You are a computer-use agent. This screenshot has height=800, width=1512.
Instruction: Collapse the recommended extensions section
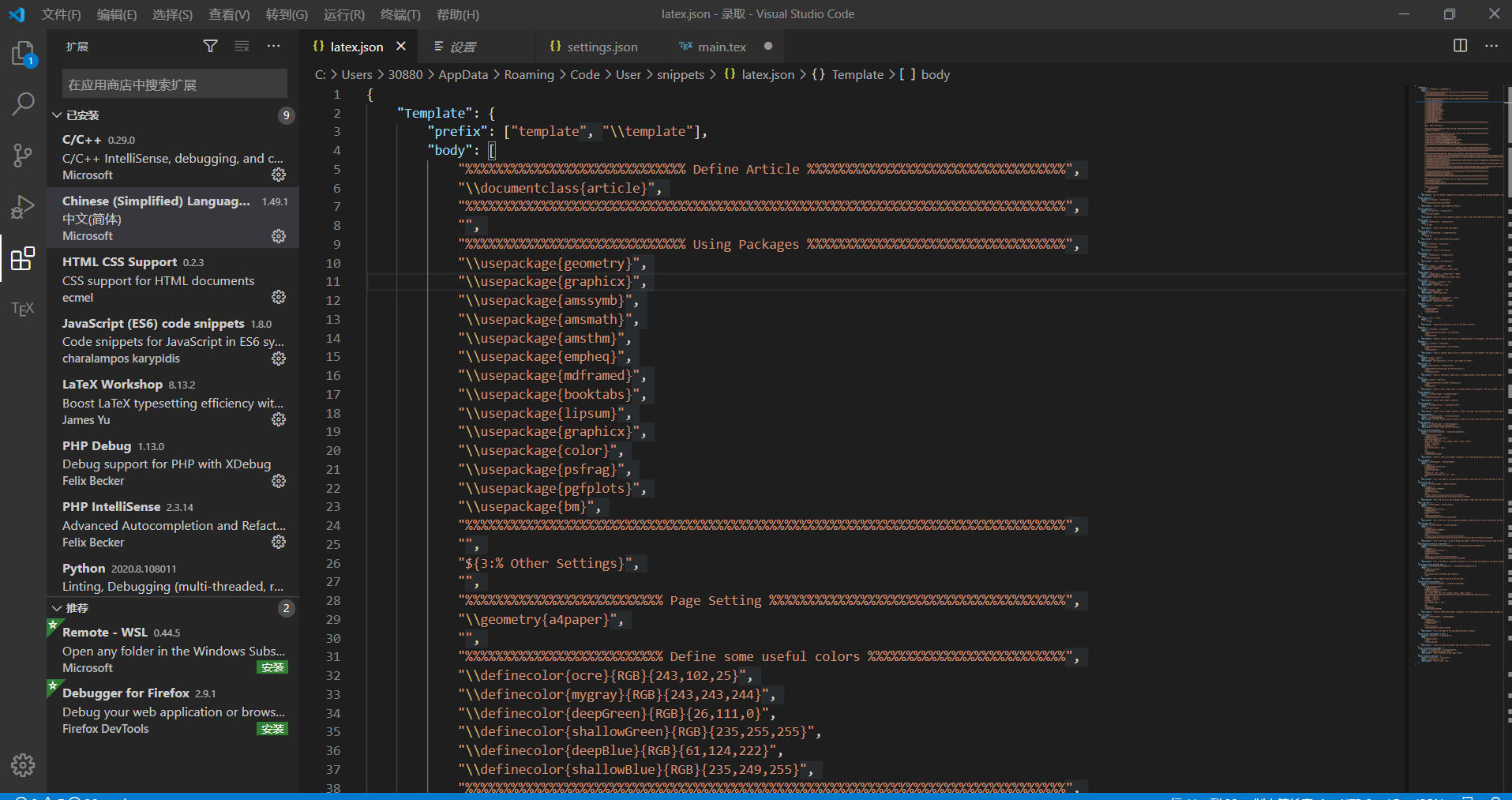(x=57, y=608)
